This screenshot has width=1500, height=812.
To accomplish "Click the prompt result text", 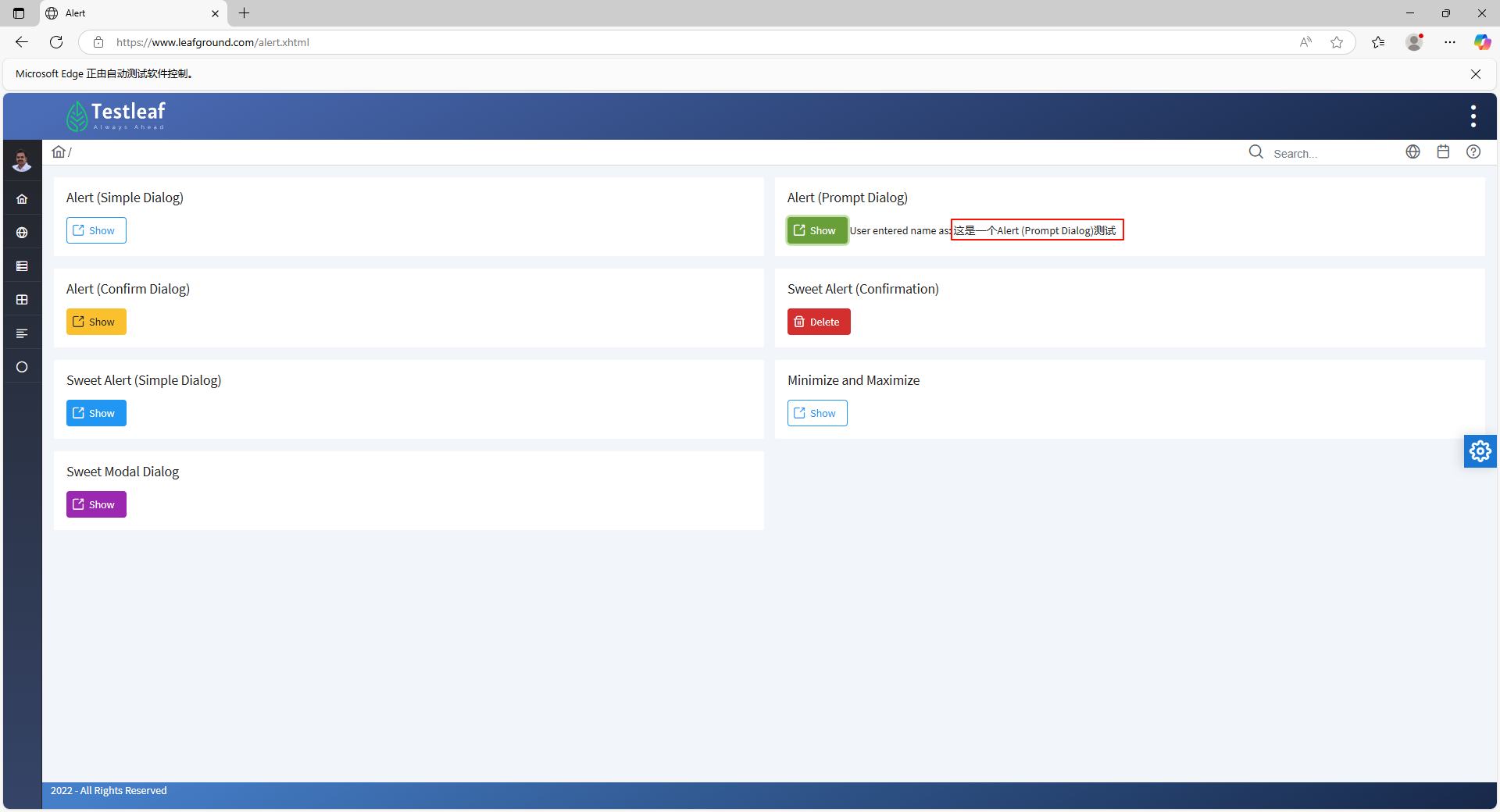I will [983, 230].
